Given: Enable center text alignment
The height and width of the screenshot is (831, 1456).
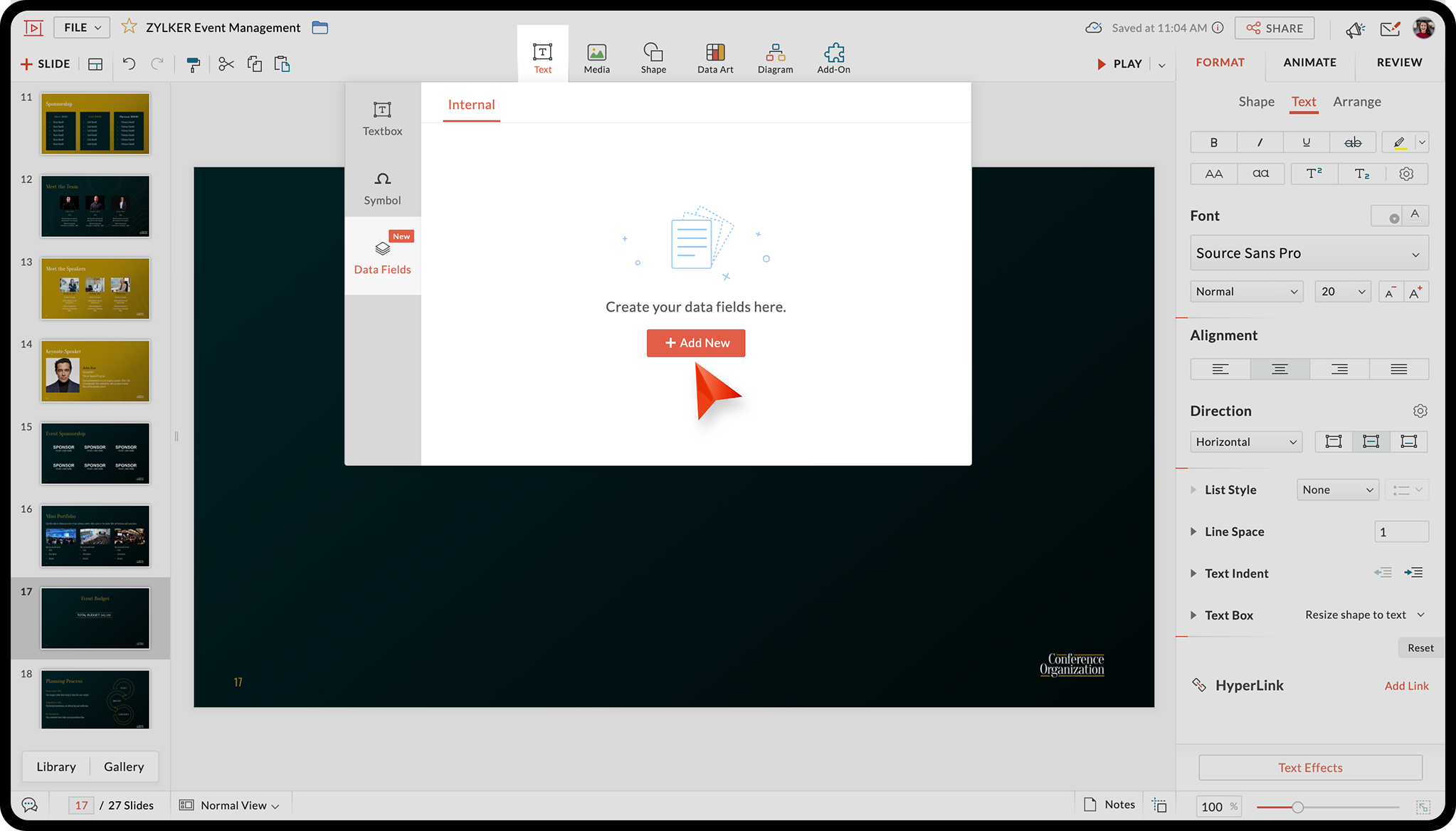Looking at the screenshot, I should 1280,369.
